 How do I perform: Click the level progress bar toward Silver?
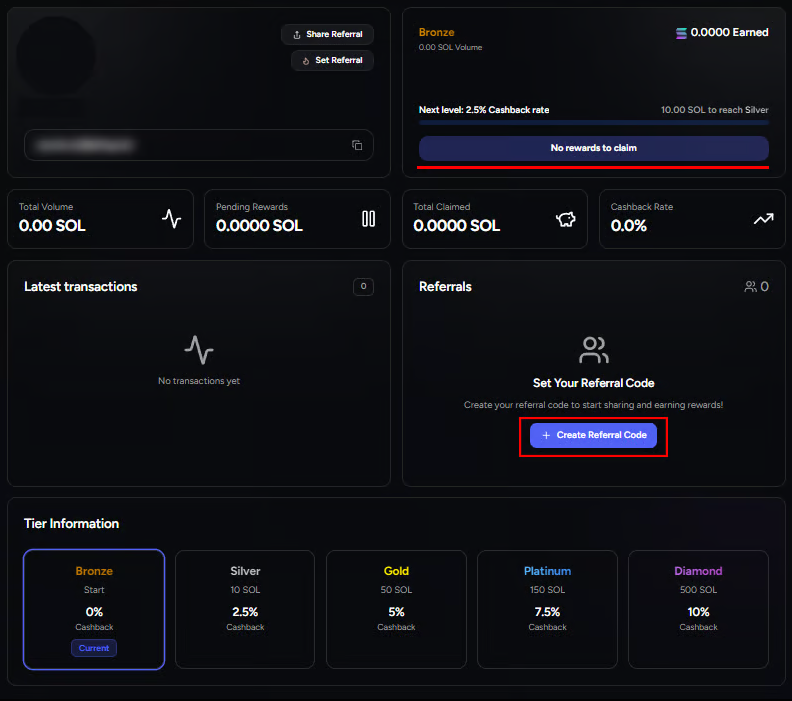pyautogui.click(x=593, y=122)
